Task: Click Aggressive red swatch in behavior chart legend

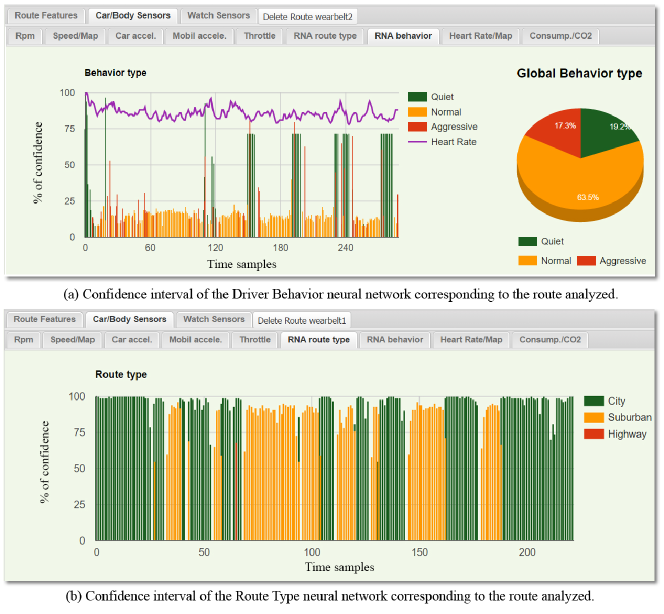Action: coord(417,127)
